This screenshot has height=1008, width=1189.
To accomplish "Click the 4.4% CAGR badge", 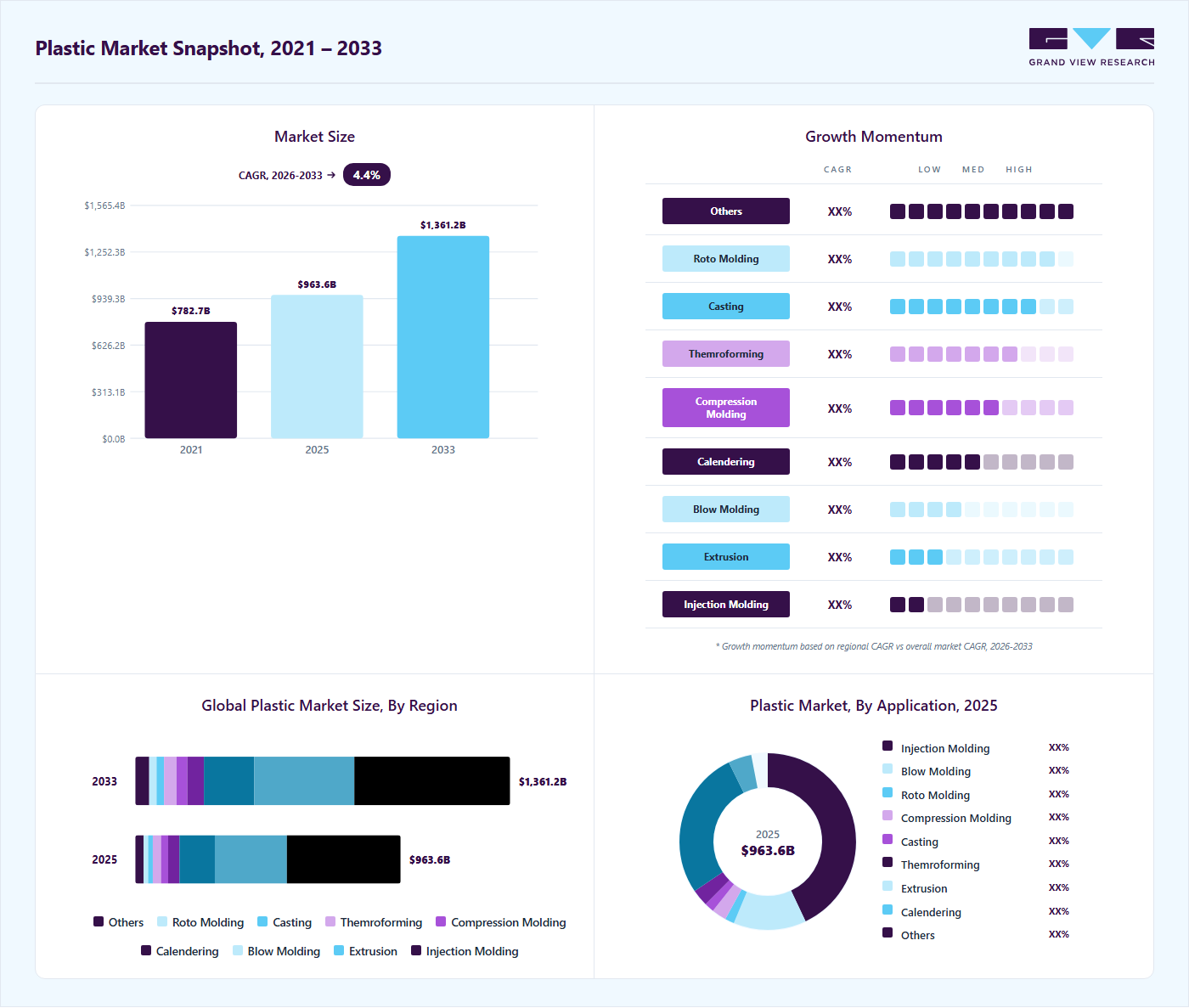I will (x=367, y=175).
